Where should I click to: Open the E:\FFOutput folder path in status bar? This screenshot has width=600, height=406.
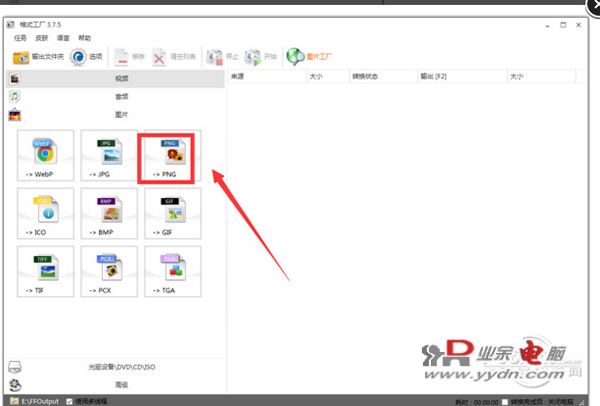coord(35,401)
